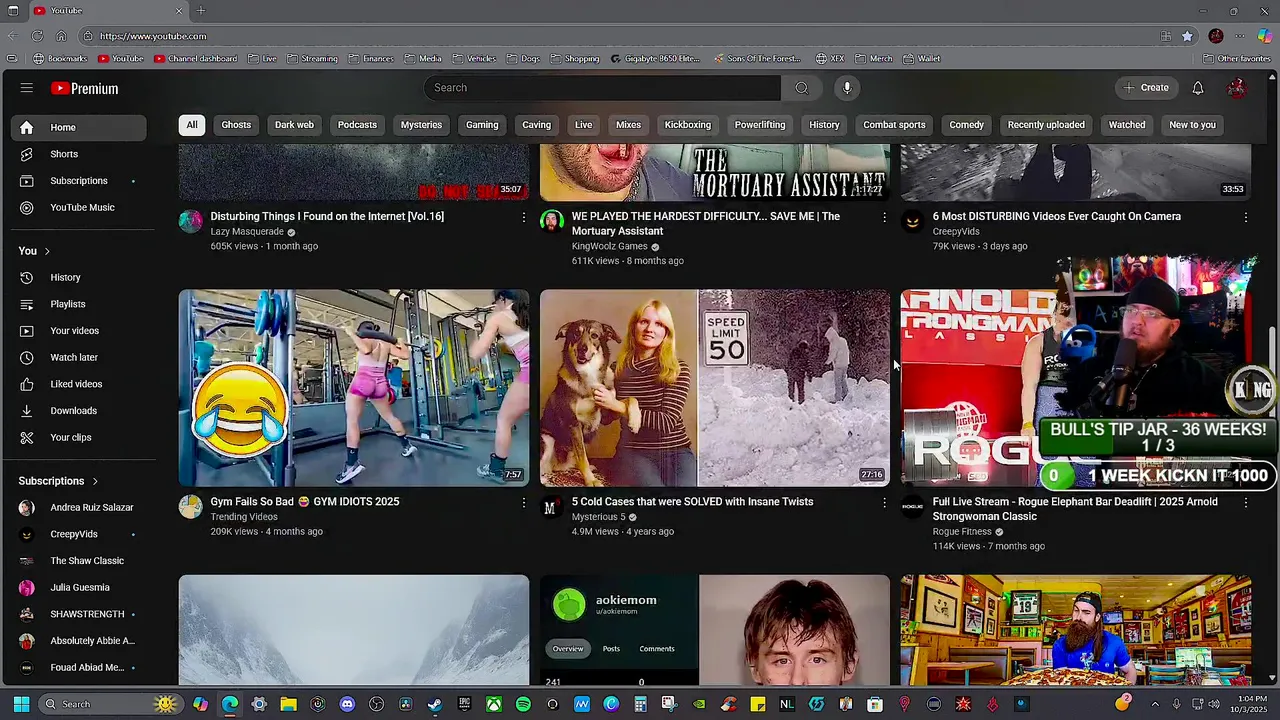Viewport: 1280px width, 720px height.
Task: Open more options for 5 Cold Cases video
Action: (884, 502)
